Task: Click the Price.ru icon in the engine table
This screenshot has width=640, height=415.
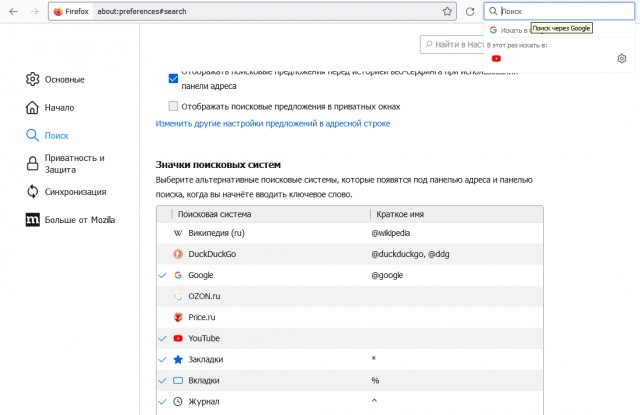Action: (178, 317)
